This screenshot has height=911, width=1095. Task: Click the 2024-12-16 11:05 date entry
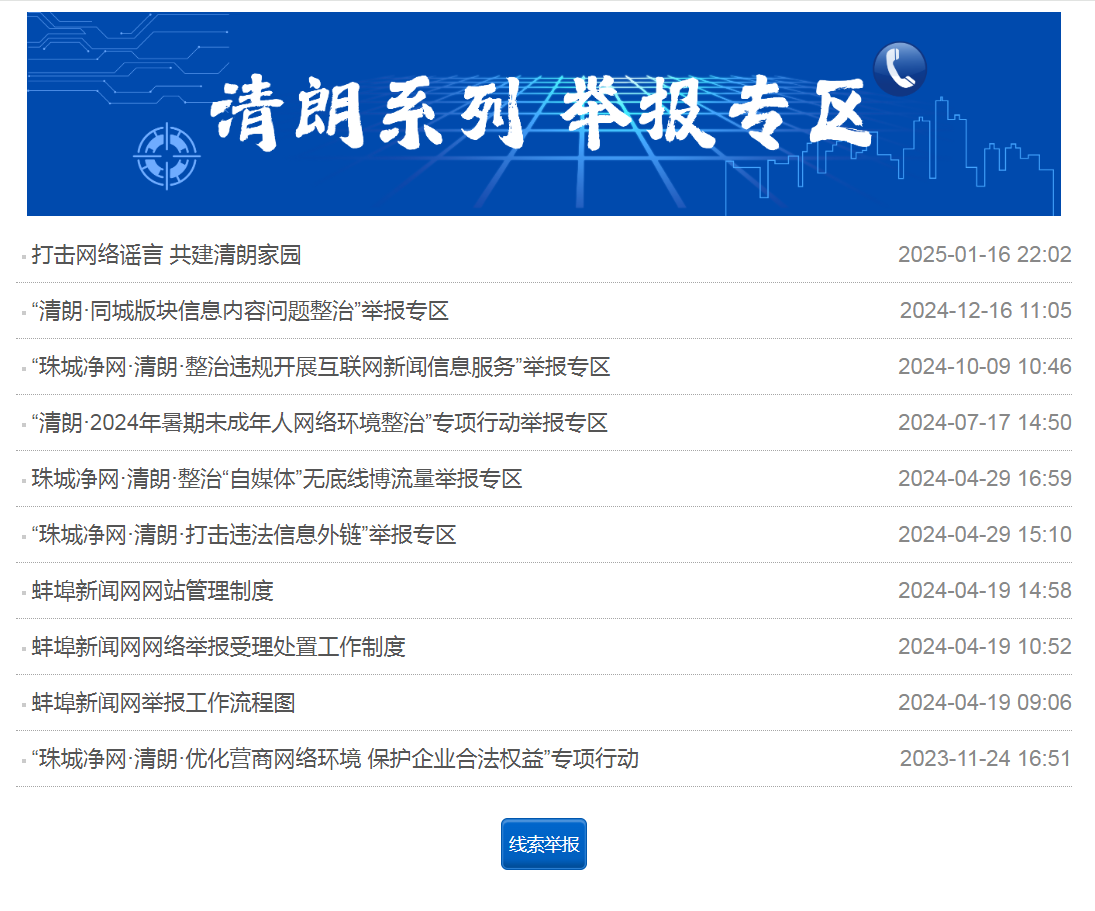(x=985, y=311)
